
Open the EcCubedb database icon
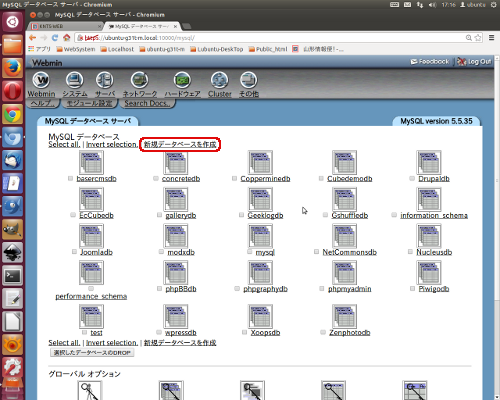[x=91, y=199]
